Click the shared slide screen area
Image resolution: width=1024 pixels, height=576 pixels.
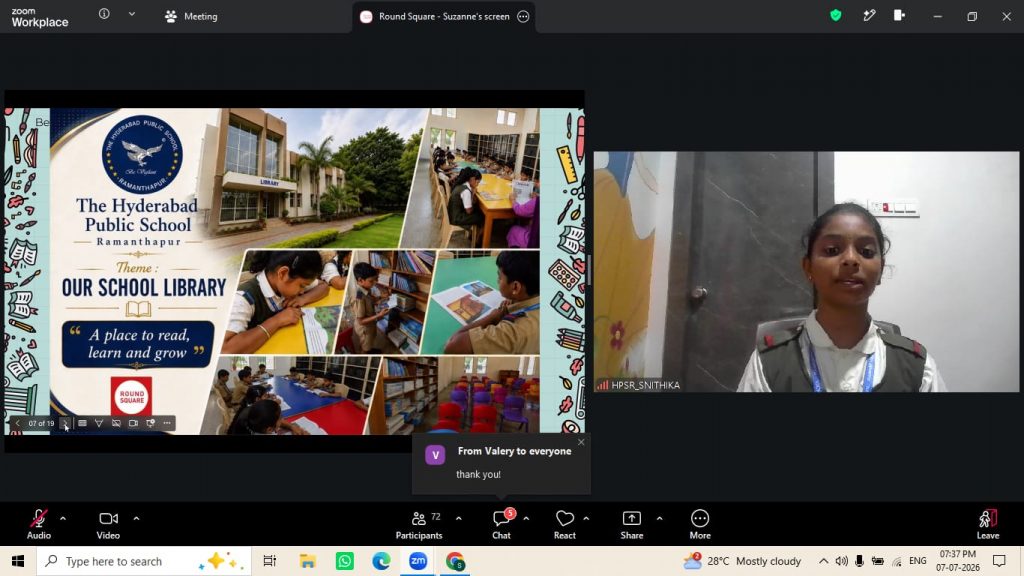tap(295, 271)
